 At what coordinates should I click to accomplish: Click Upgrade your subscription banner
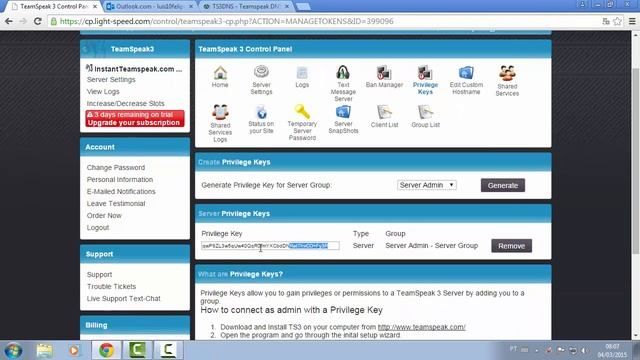[x=135, y=119]
